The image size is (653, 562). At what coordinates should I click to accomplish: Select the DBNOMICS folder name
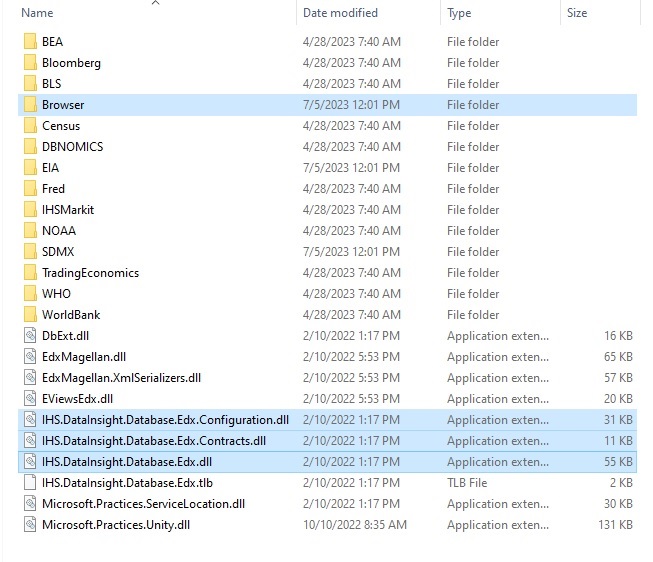pos(72,147)
